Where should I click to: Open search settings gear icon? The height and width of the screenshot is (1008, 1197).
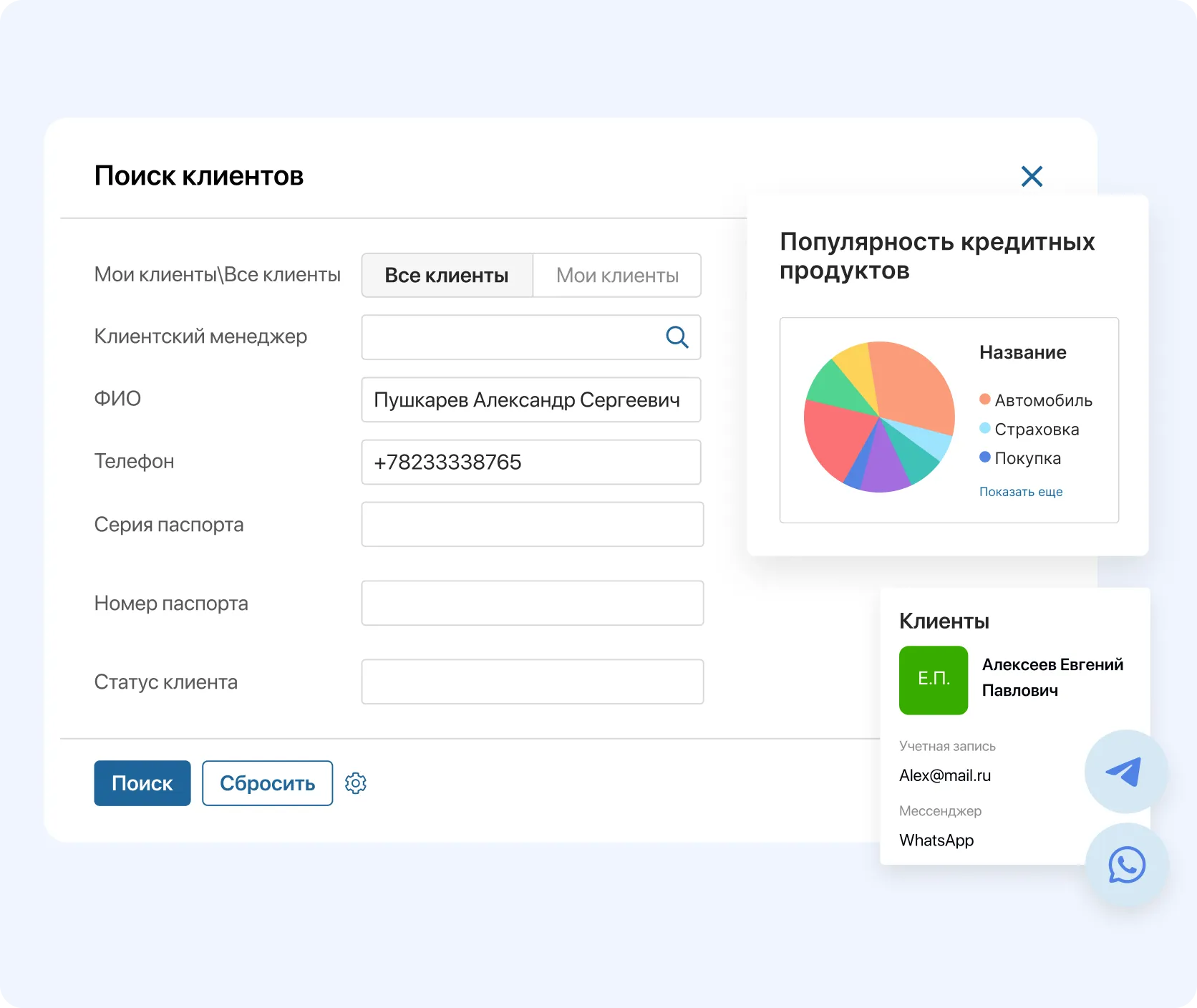point(356,783)
